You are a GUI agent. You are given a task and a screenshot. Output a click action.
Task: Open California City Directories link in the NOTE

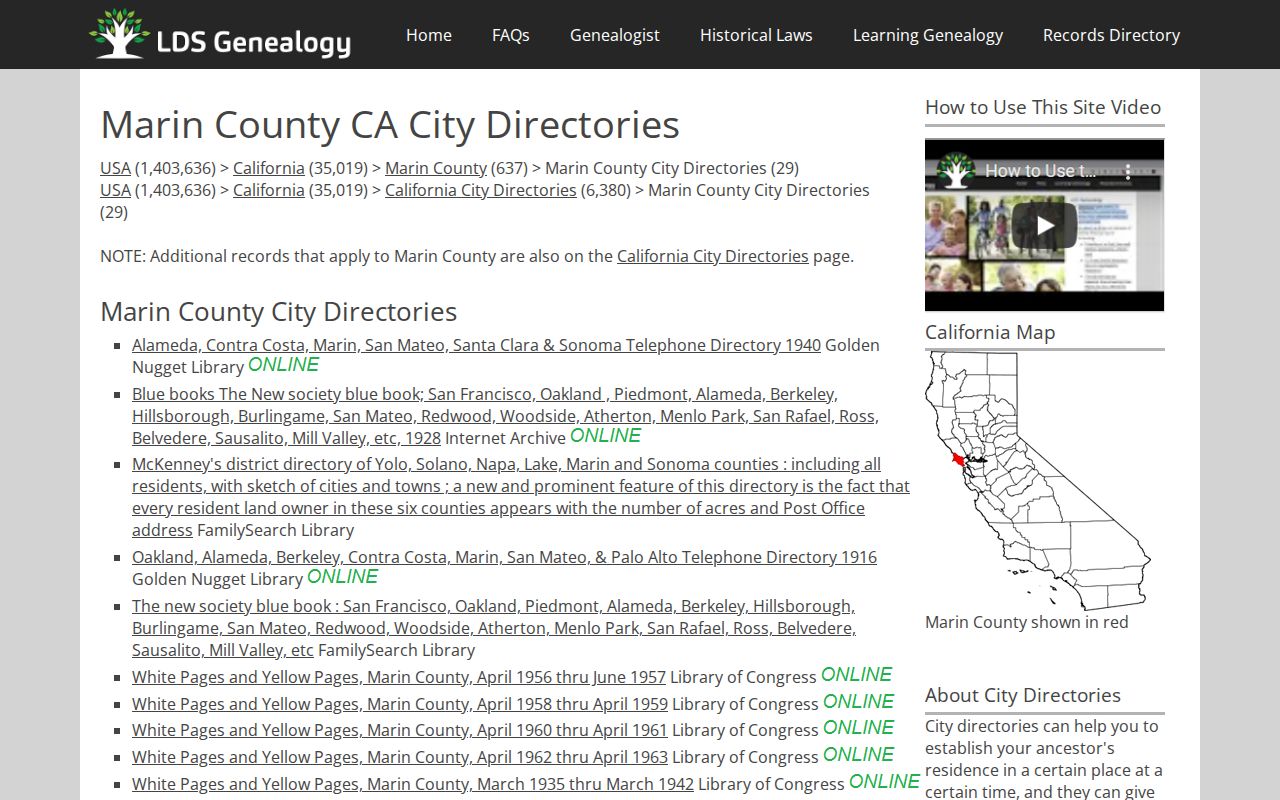click(713, 256)
